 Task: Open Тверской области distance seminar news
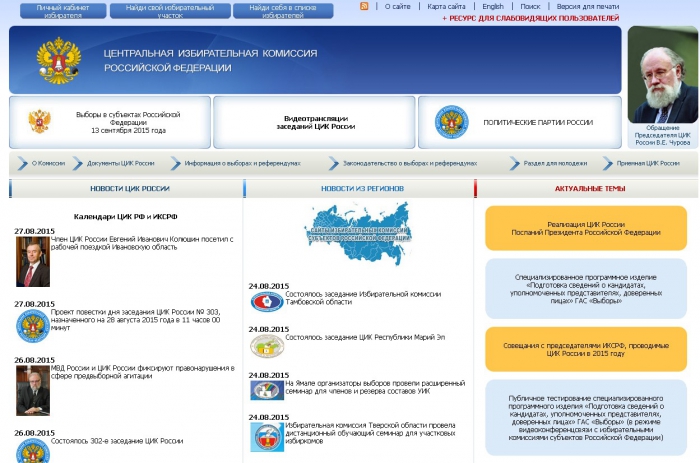click(x=371, y=433)
